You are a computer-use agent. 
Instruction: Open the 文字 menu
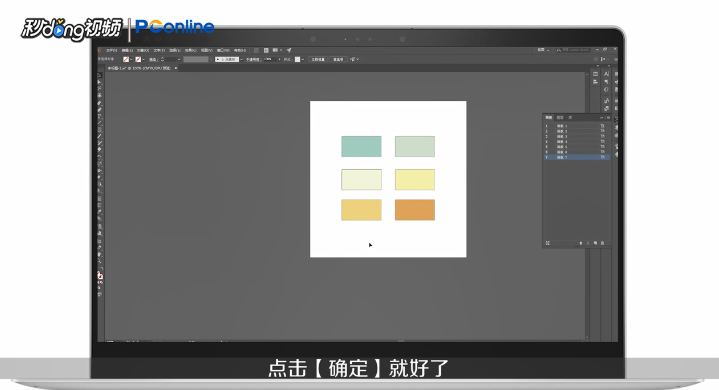pos(159,50)
